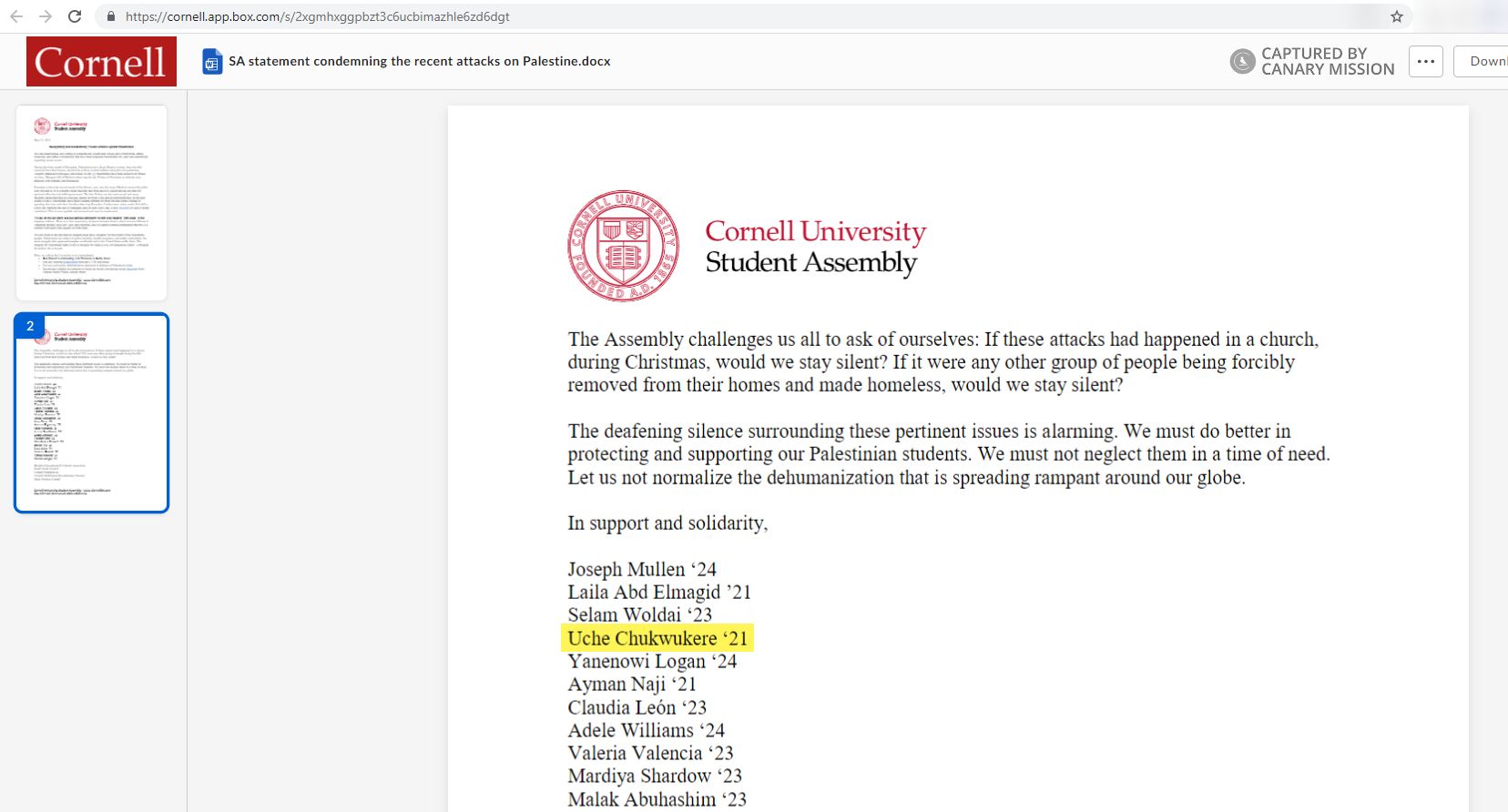Open the page 1 thumbnail

91,203
